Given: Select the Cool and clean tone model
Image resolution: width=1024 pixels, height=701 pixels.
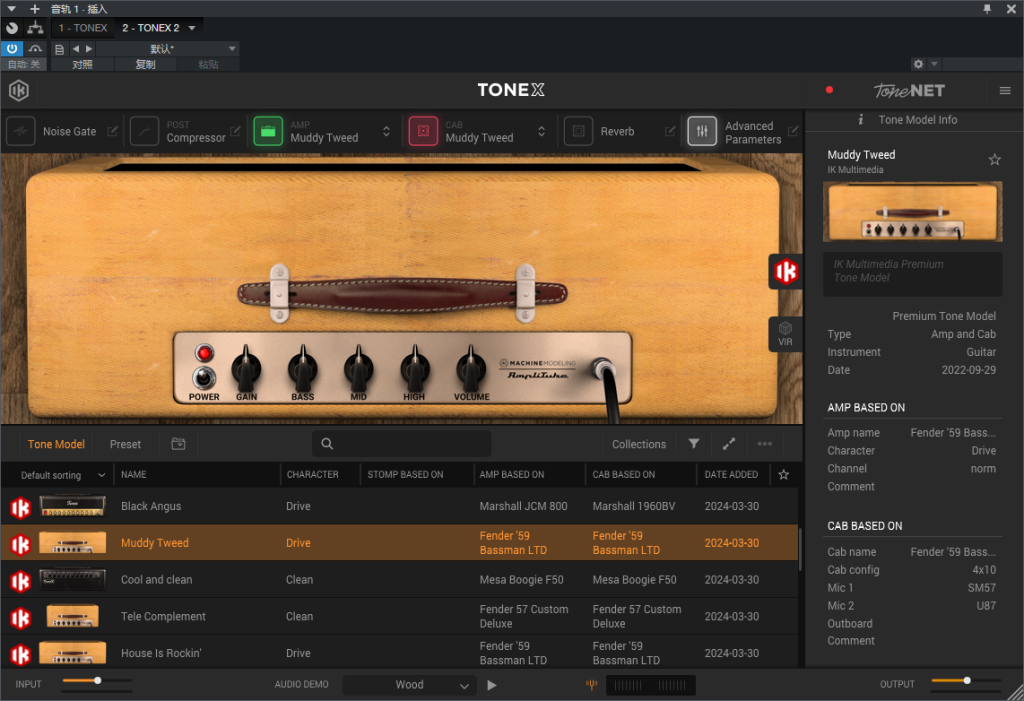Looking at the screenshot, I should (x=400, y=579).
